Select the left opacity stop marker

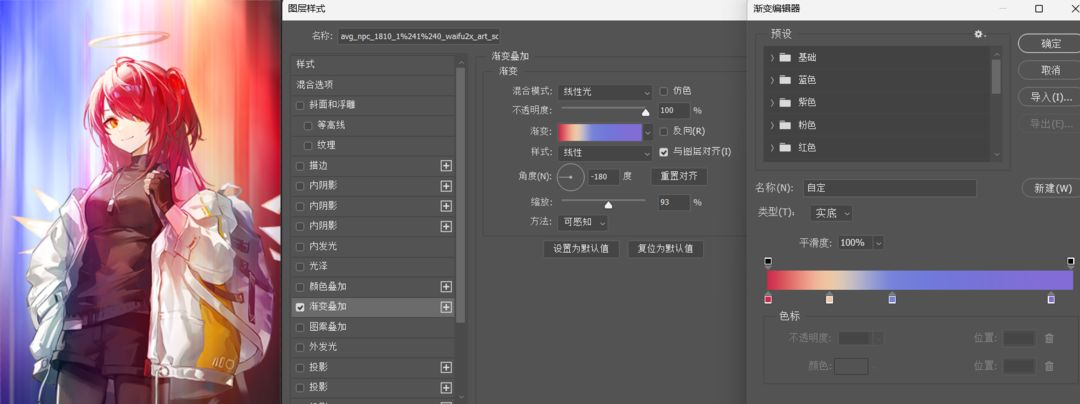coord(768,262)
